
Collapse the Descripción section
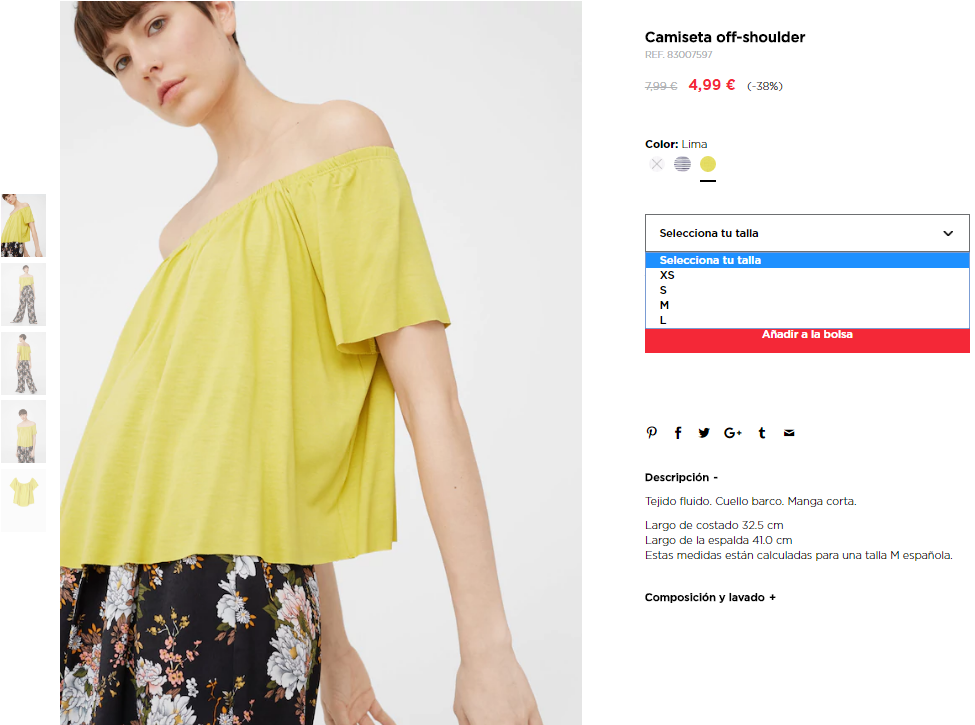pyautogui.click(x=681, y=478)
